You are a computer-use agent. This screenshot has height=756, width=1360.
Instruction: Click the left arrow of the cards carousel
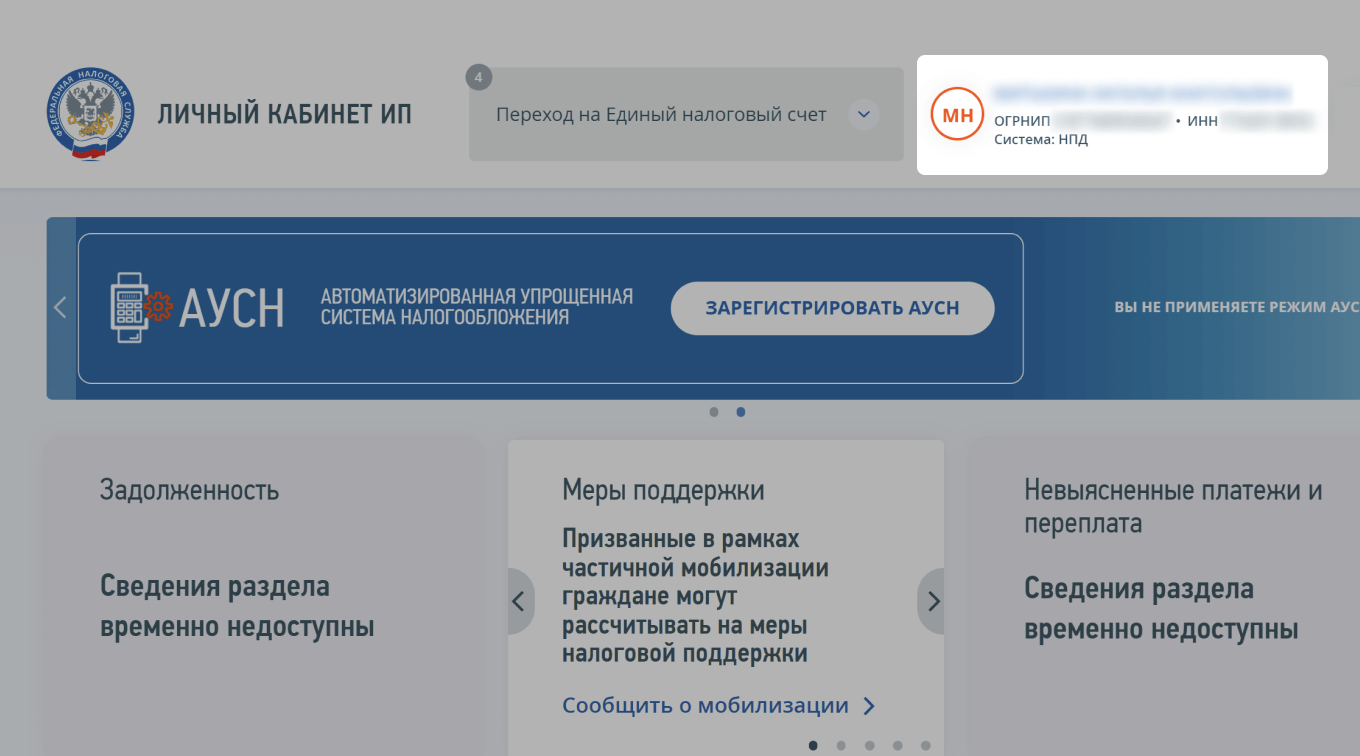[519, 601]
